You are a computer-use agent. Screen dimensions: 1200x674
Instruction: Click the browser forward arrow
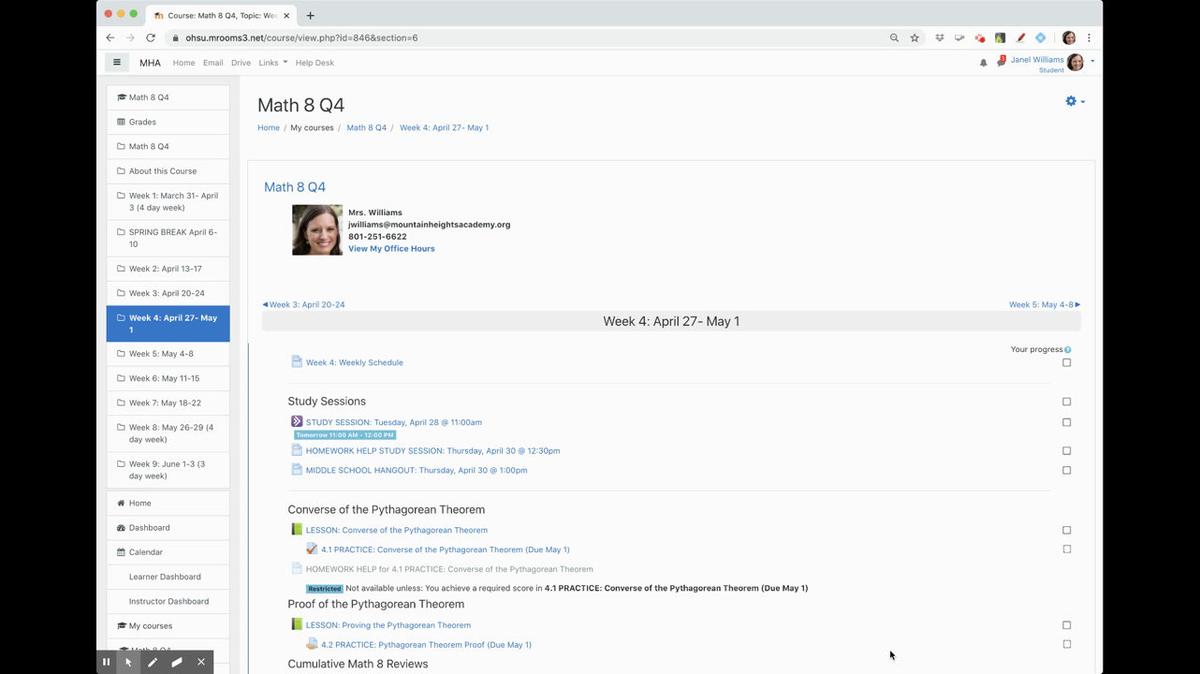131,38
